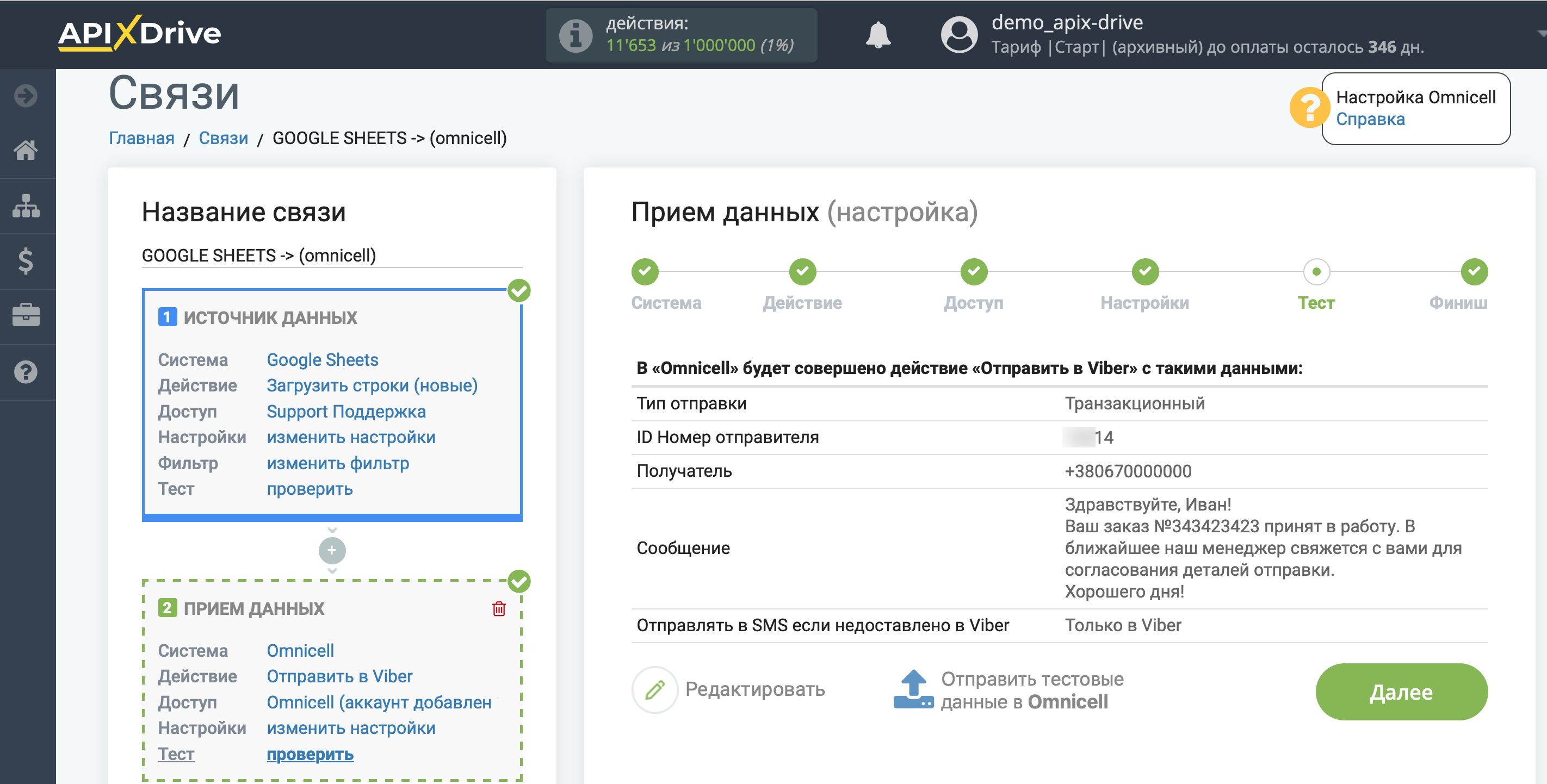Go to Настройки step in wizard
Viewport: 1547px width, 784px height.
pos(1144,271)
